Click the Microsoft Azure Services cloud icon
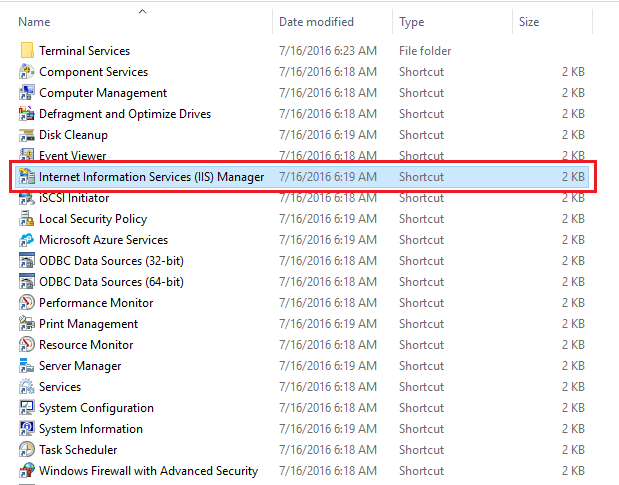This screenshot has height=485, width=619. (x=27, y=240)
